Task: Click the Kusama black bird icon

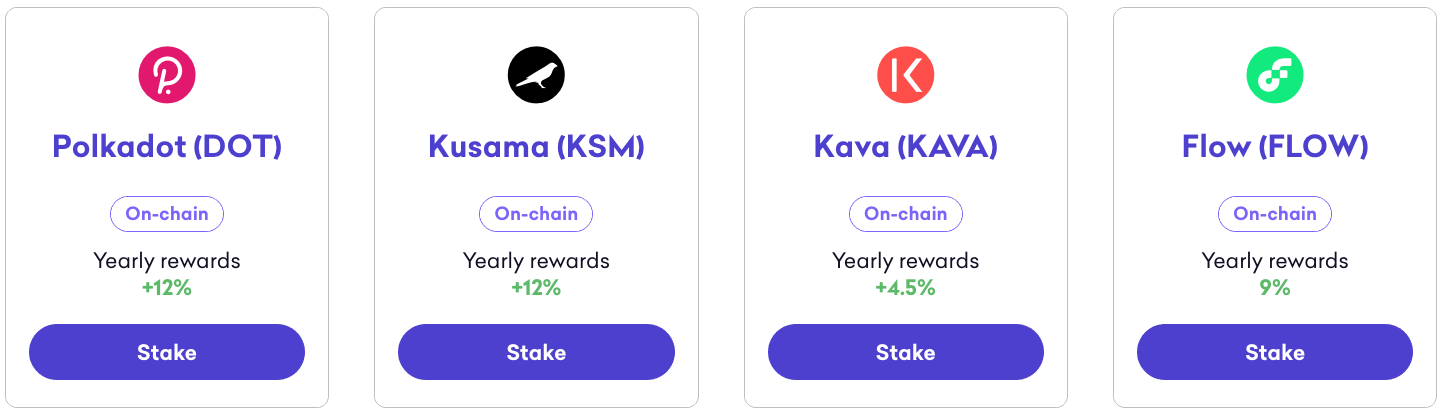Action: 536,74
